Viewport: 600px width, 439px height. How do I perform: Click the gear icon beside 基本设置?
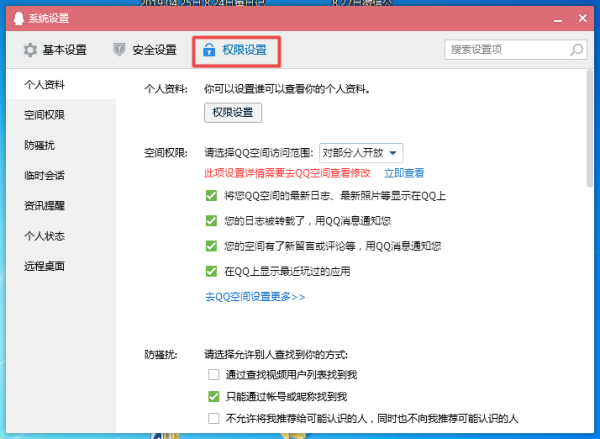pyautogui.click(x=30, y=50)
